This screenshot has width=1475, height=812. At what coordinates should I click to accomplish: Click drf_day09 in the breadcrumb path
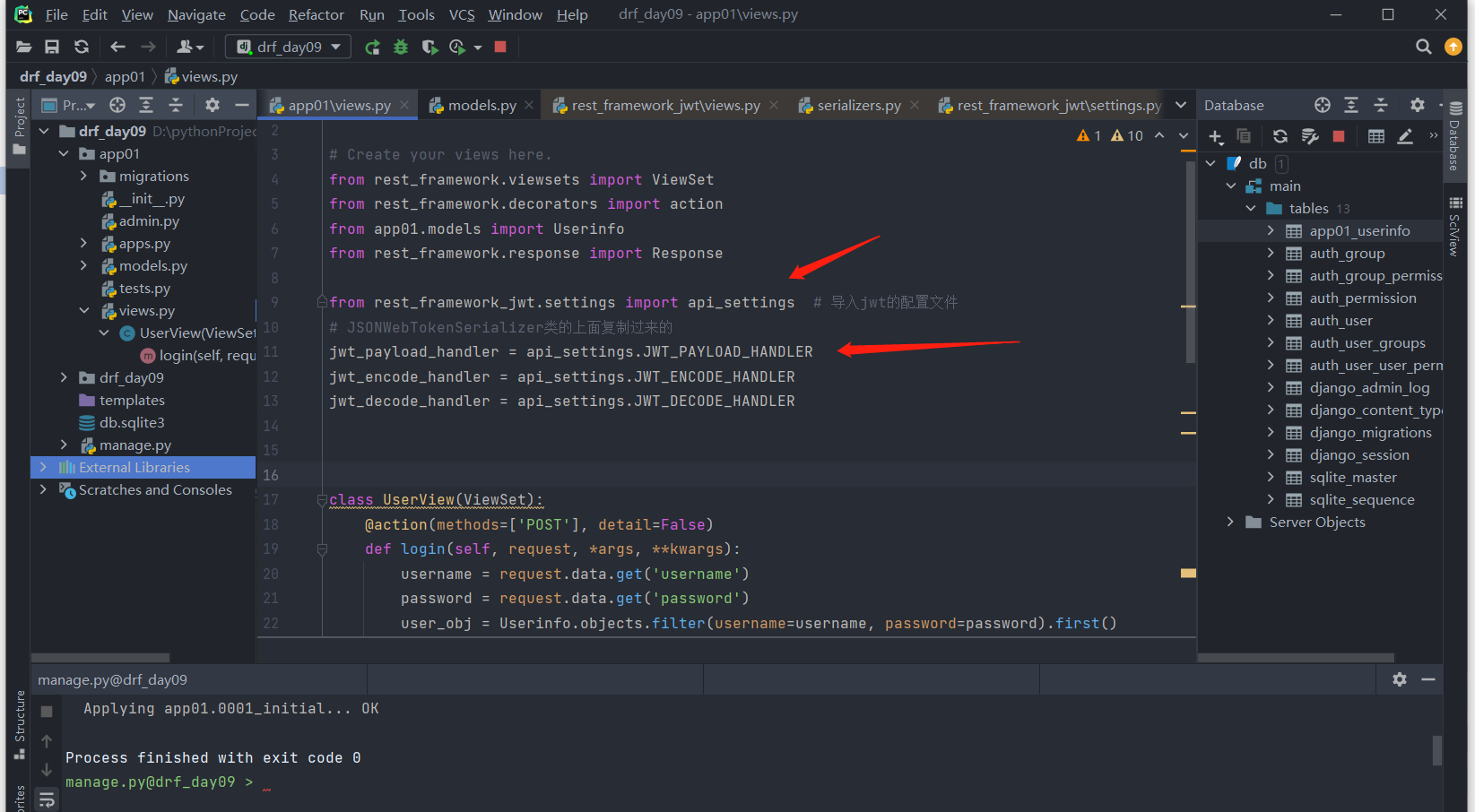(53, 77)
